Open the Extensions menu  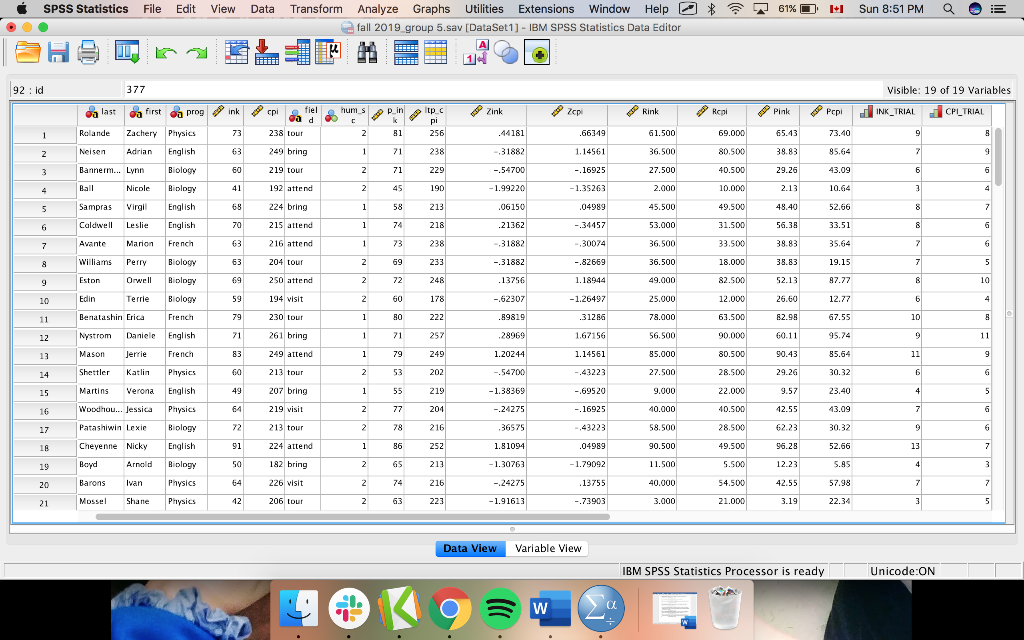coord(546,8)
